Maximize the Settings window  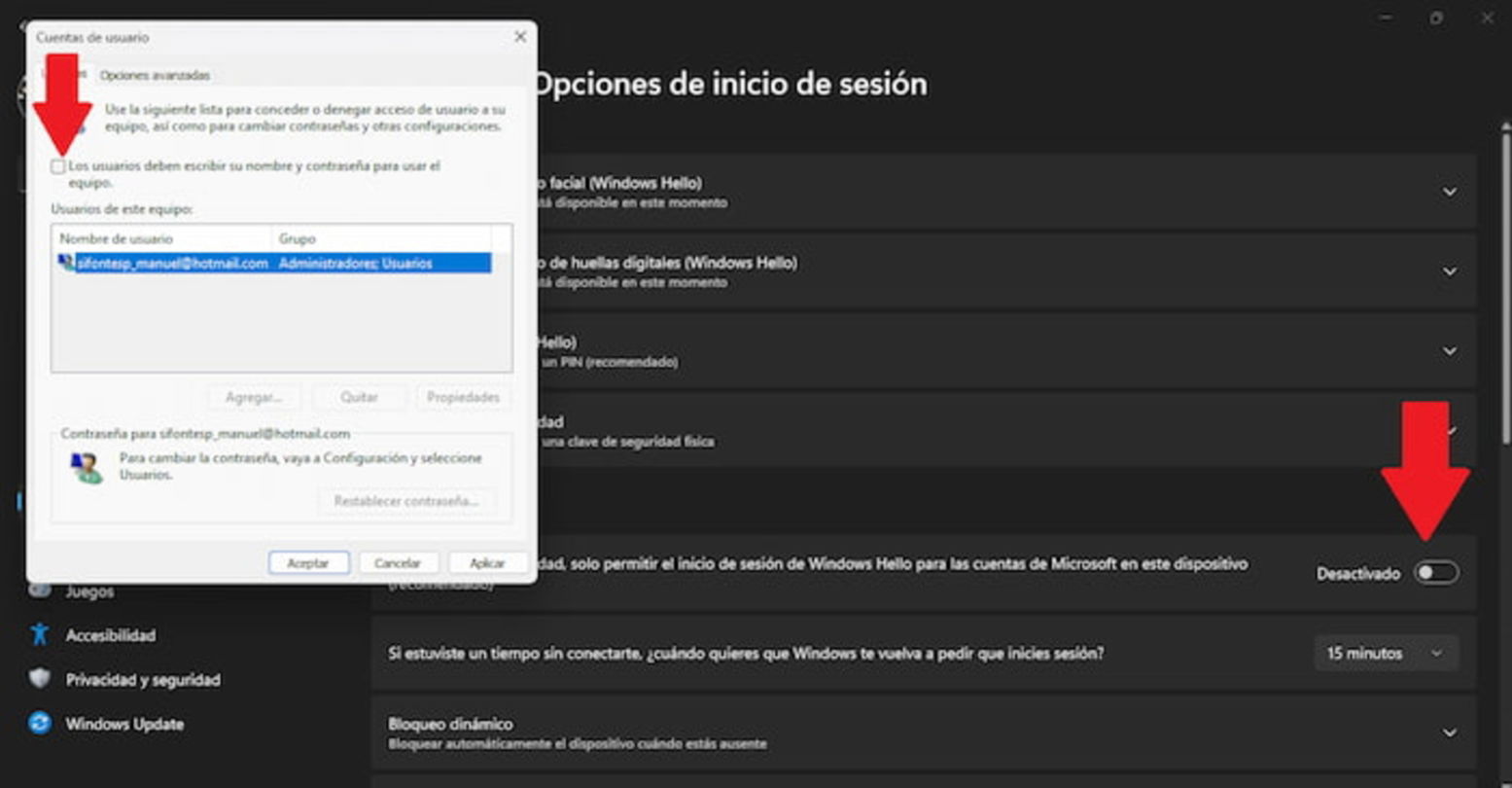1436,18
